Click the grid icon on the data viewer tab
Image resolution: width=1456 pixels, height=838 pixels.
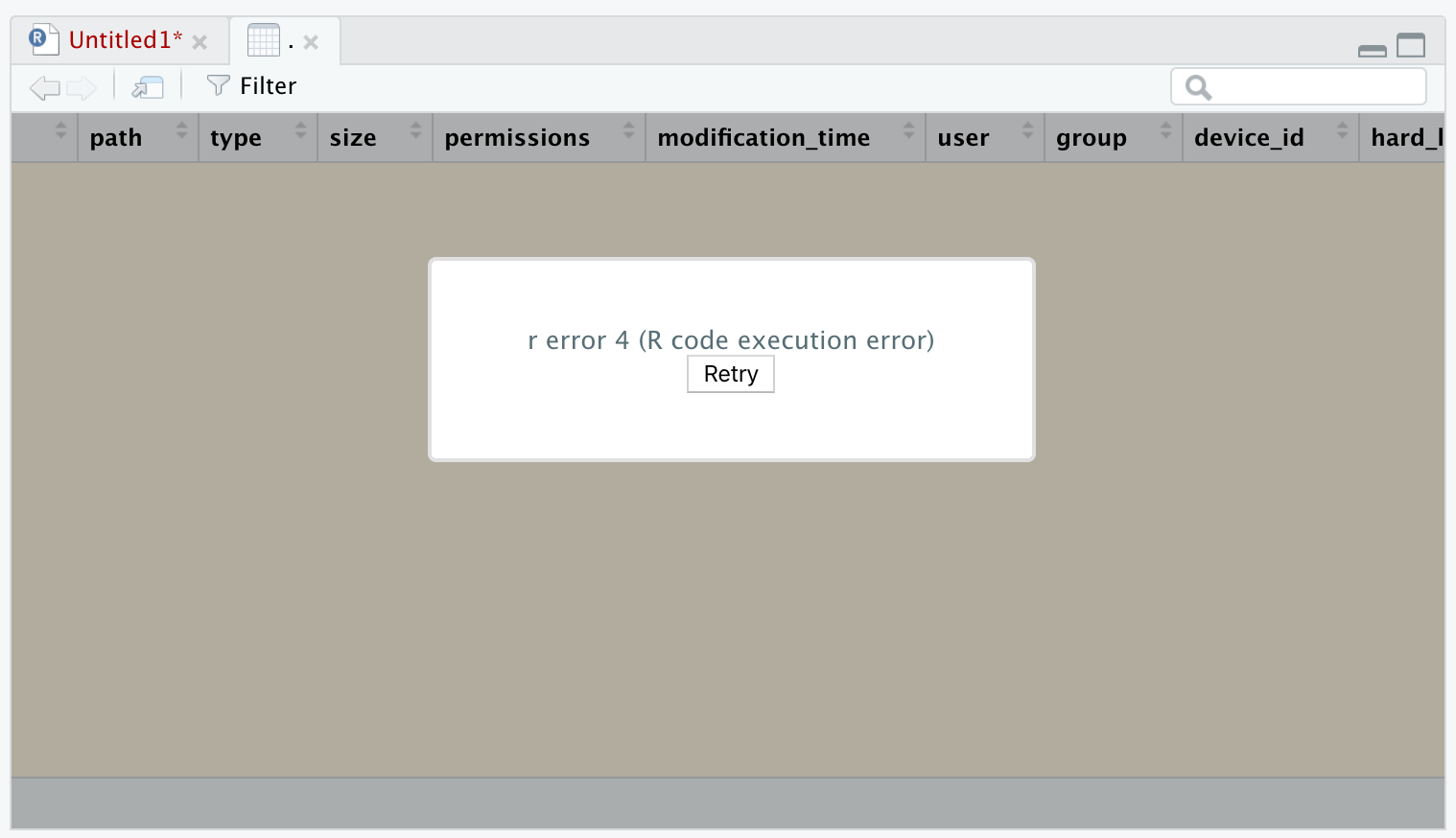click(x=262, y=39)
